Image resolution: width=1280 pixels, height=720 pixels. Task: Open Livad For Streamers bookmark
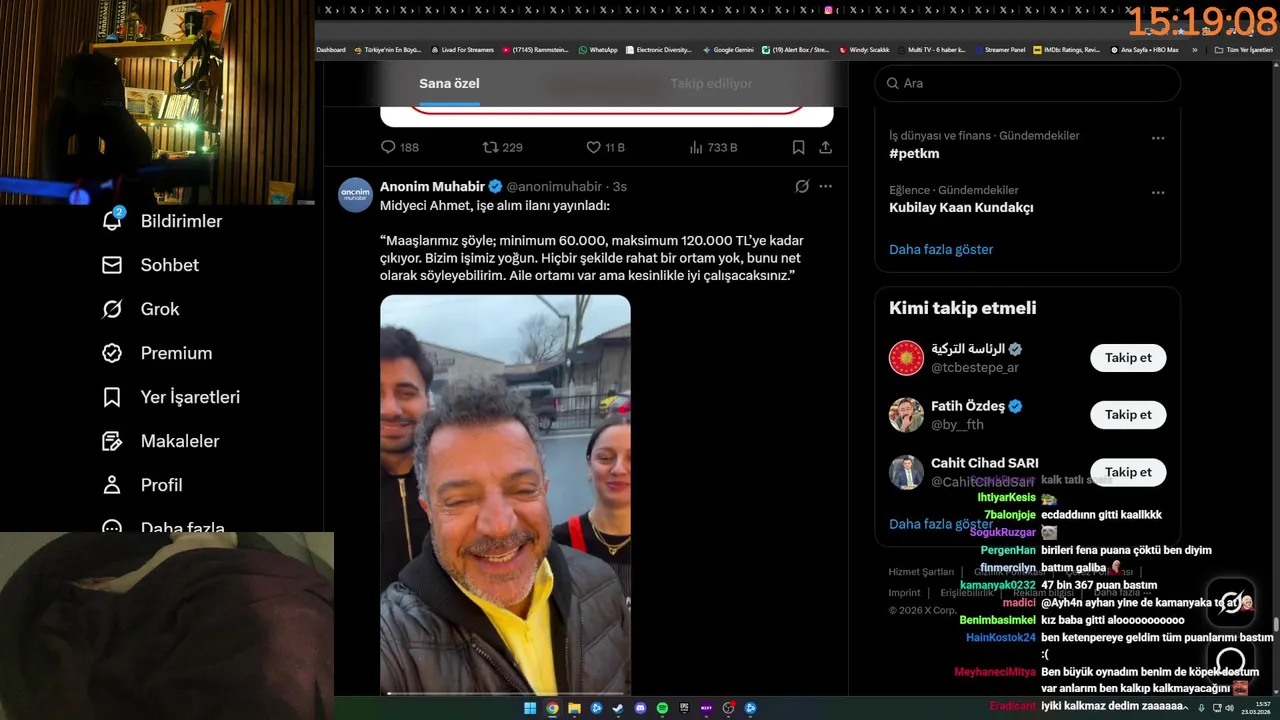point(463,50)
